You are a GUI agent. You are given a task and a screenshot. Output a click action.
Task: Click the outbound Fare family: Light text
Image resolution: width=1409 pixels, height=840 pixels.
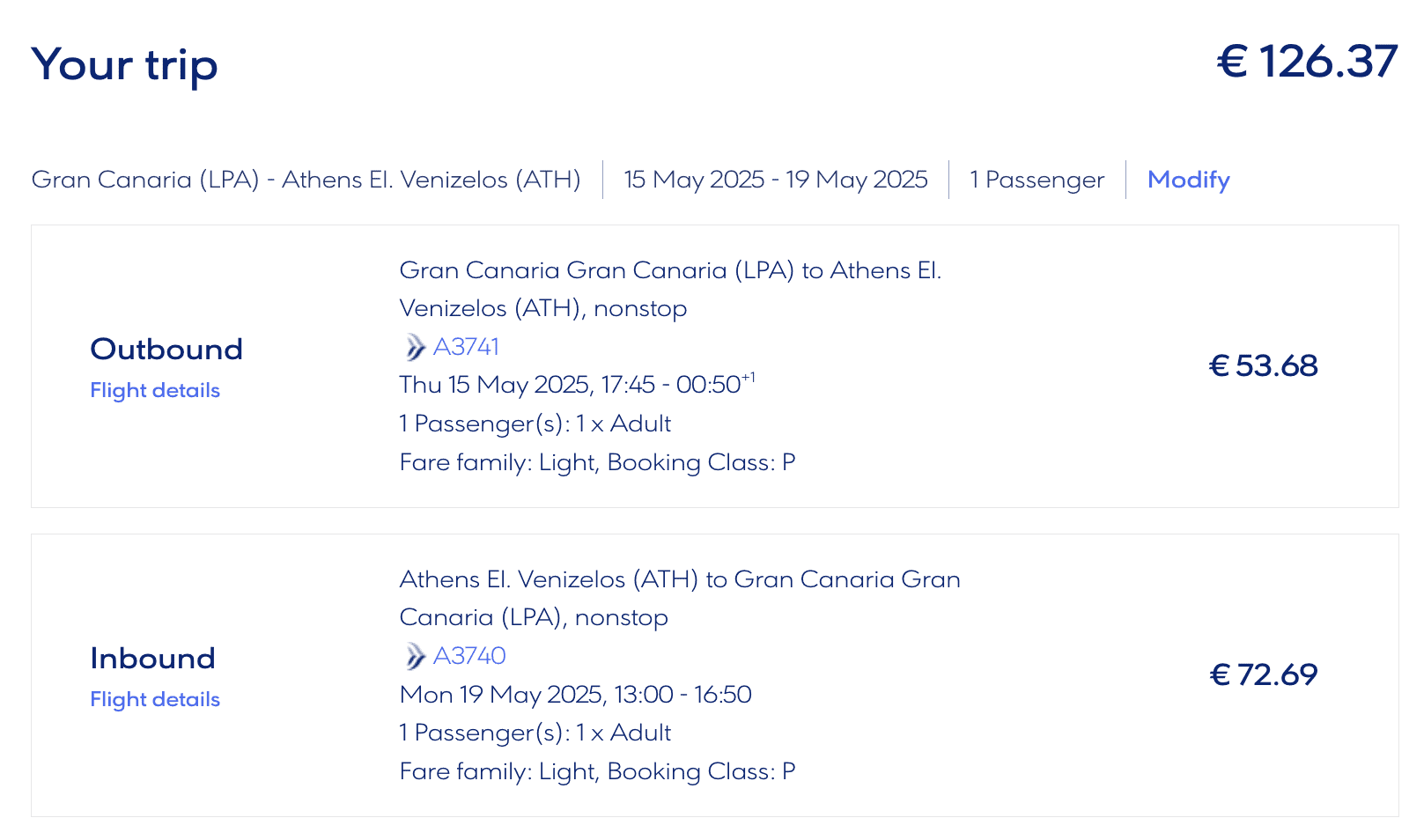point(499,462)
